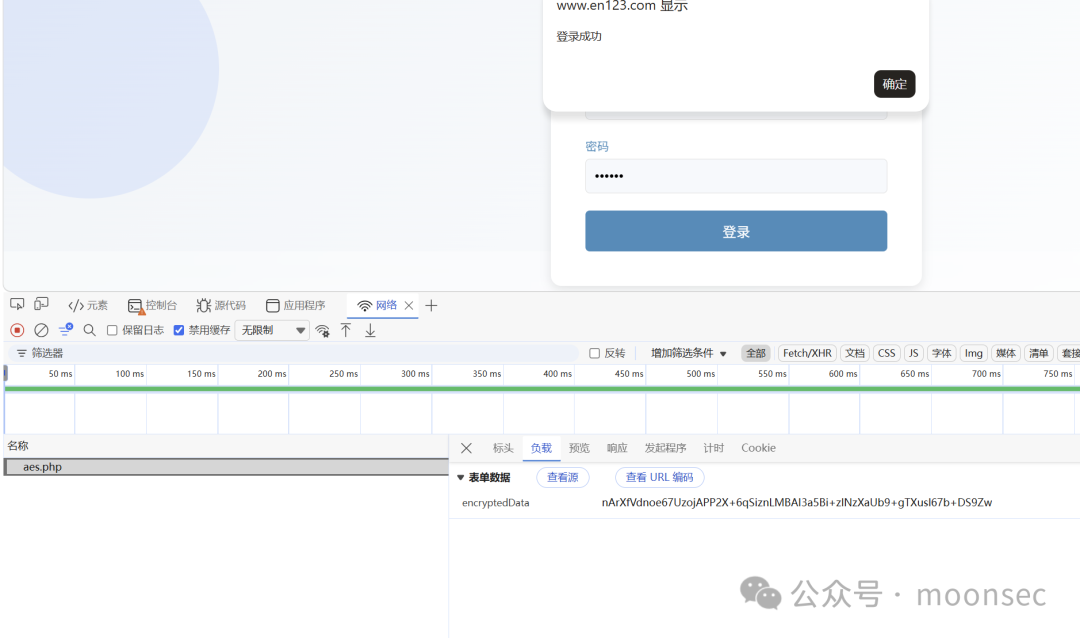The image size is (1080, 638).
Task: Collapse the 表单数据 section
Action: [461, 477]
